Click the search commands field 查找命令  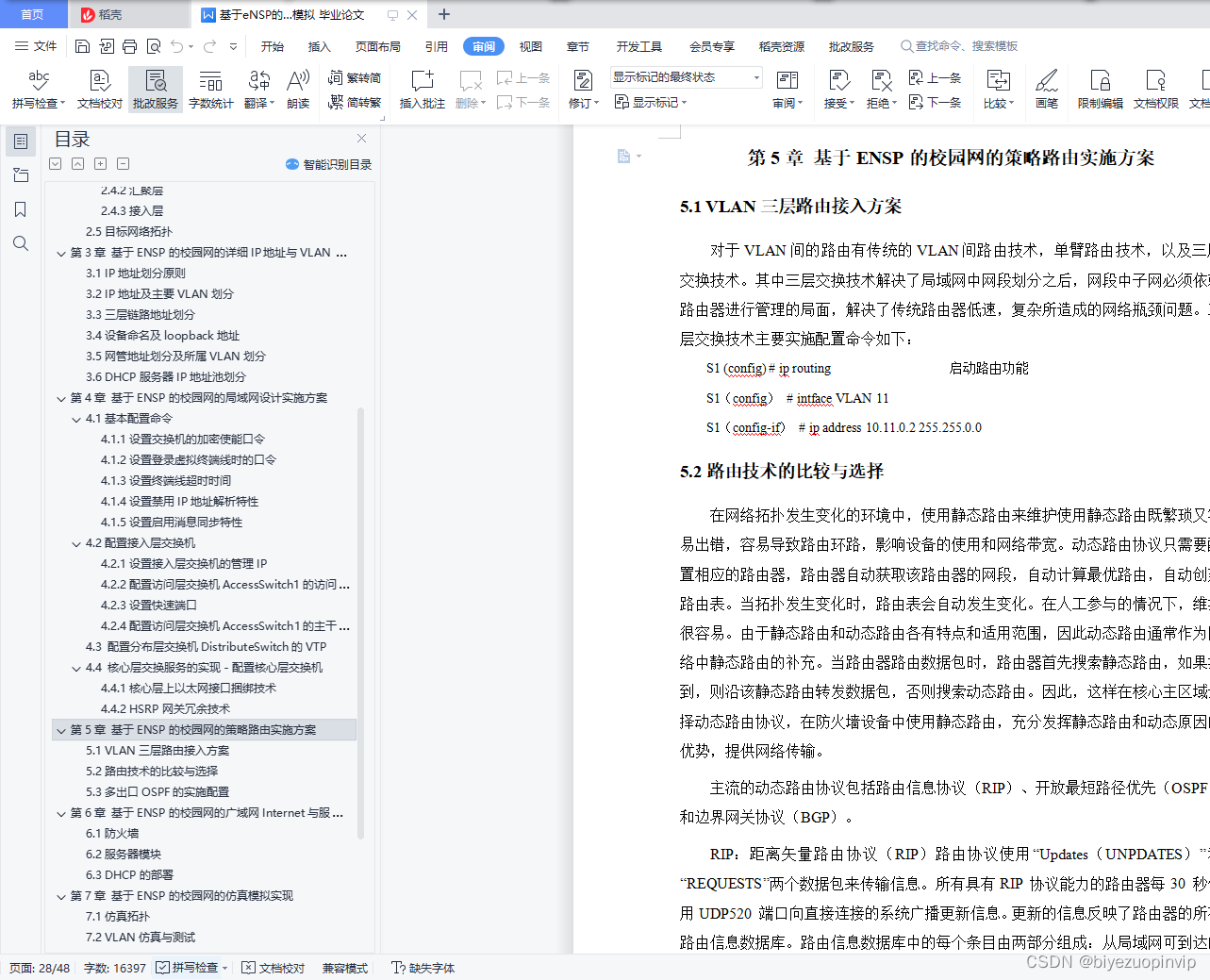coord(959,46)
